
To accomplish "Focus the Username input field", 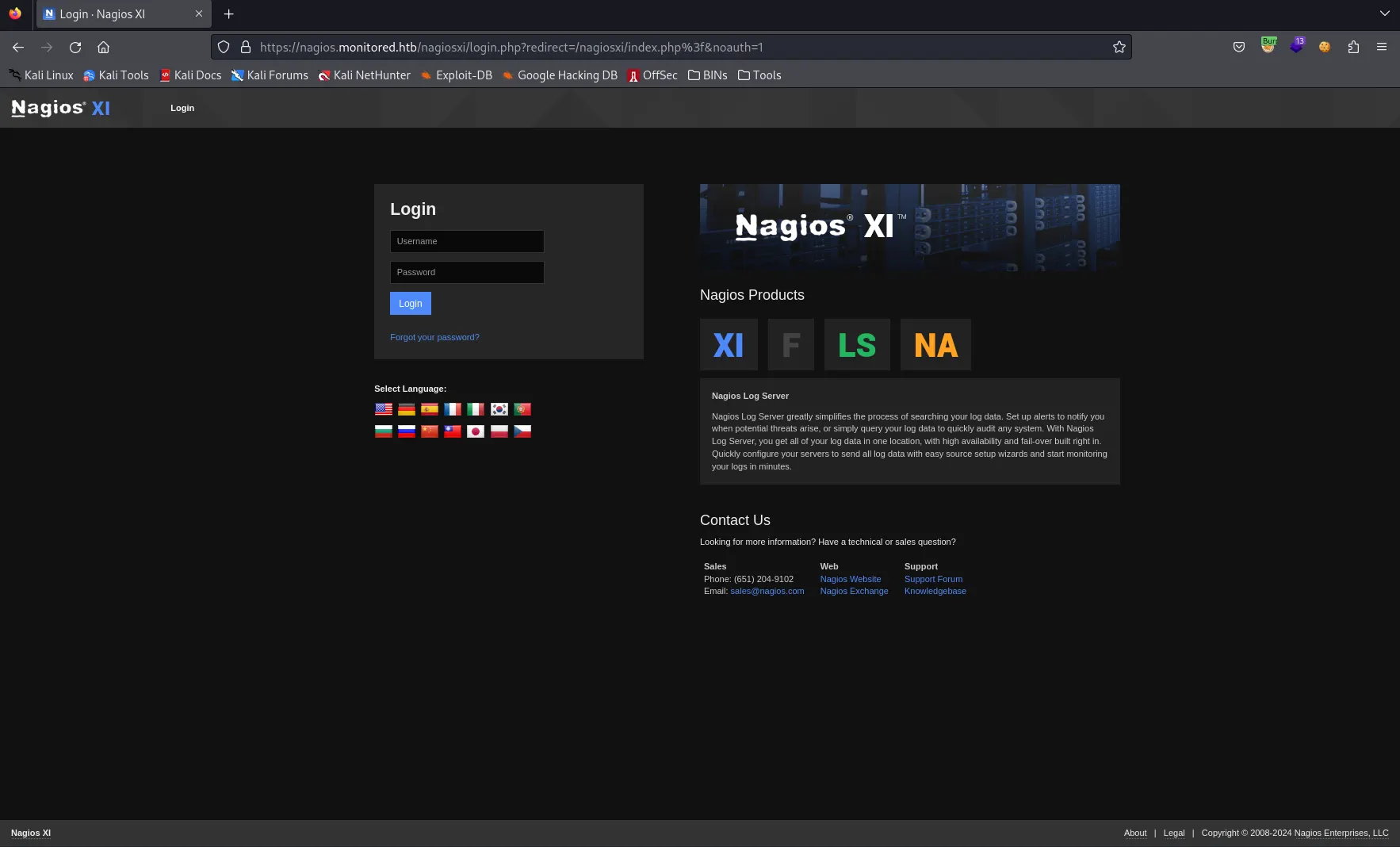I will coord(467,241).
